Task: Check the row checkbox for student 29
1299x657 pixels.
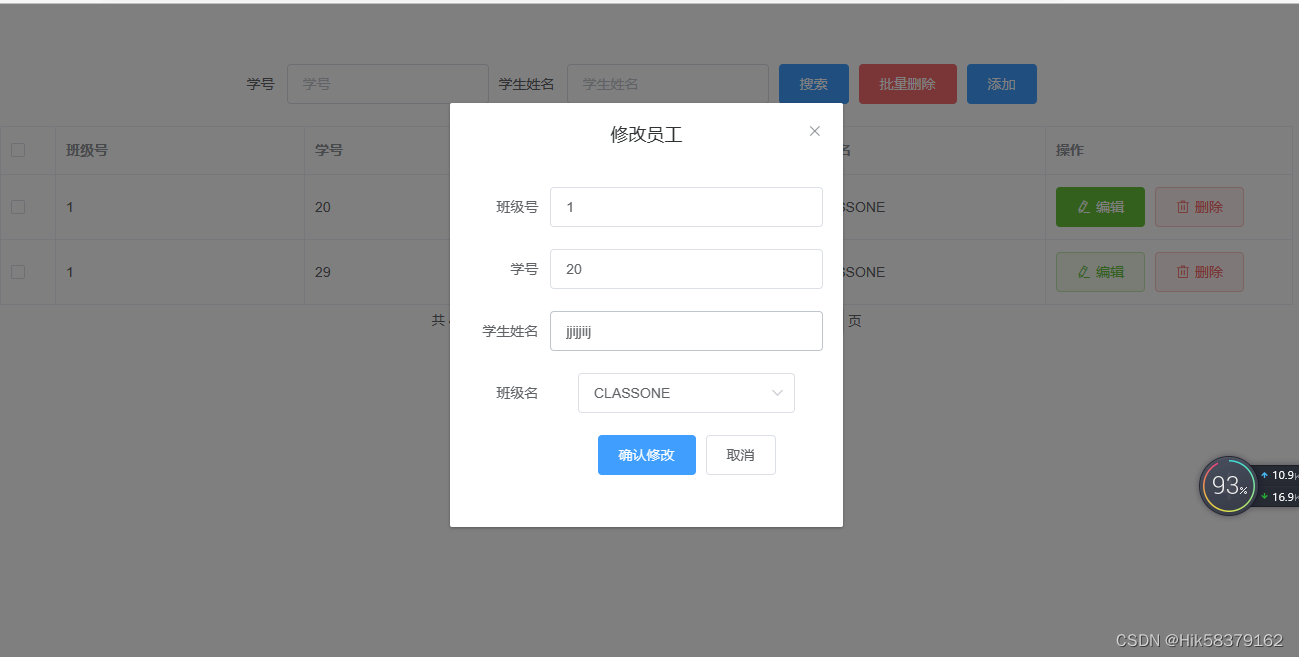Action: tap(17, 271)
